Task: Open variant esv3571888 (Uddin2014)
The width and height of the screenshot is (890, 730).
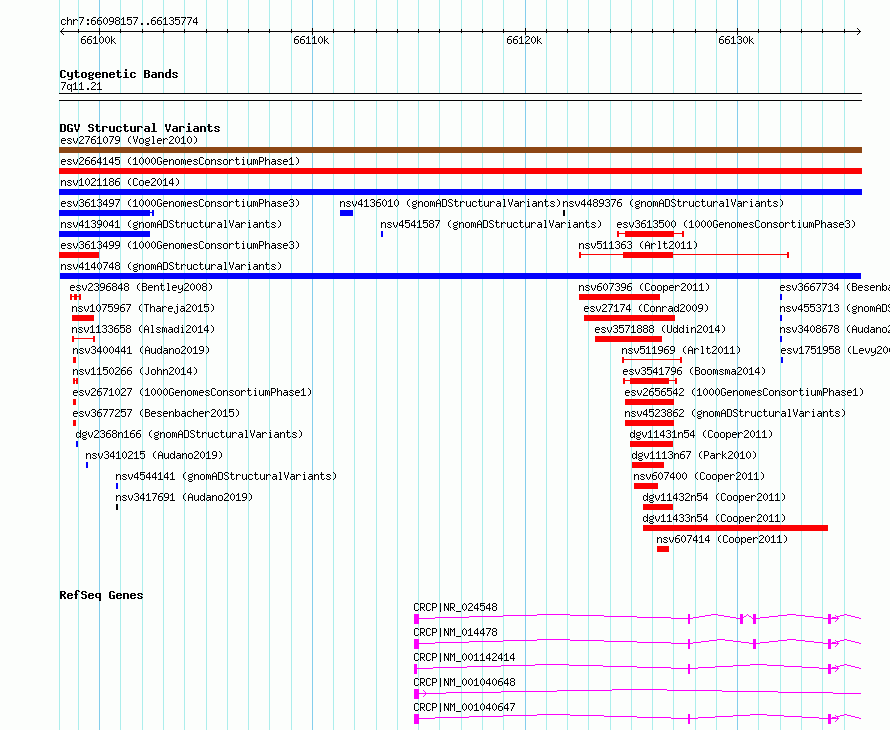Action: pos(660,329)
